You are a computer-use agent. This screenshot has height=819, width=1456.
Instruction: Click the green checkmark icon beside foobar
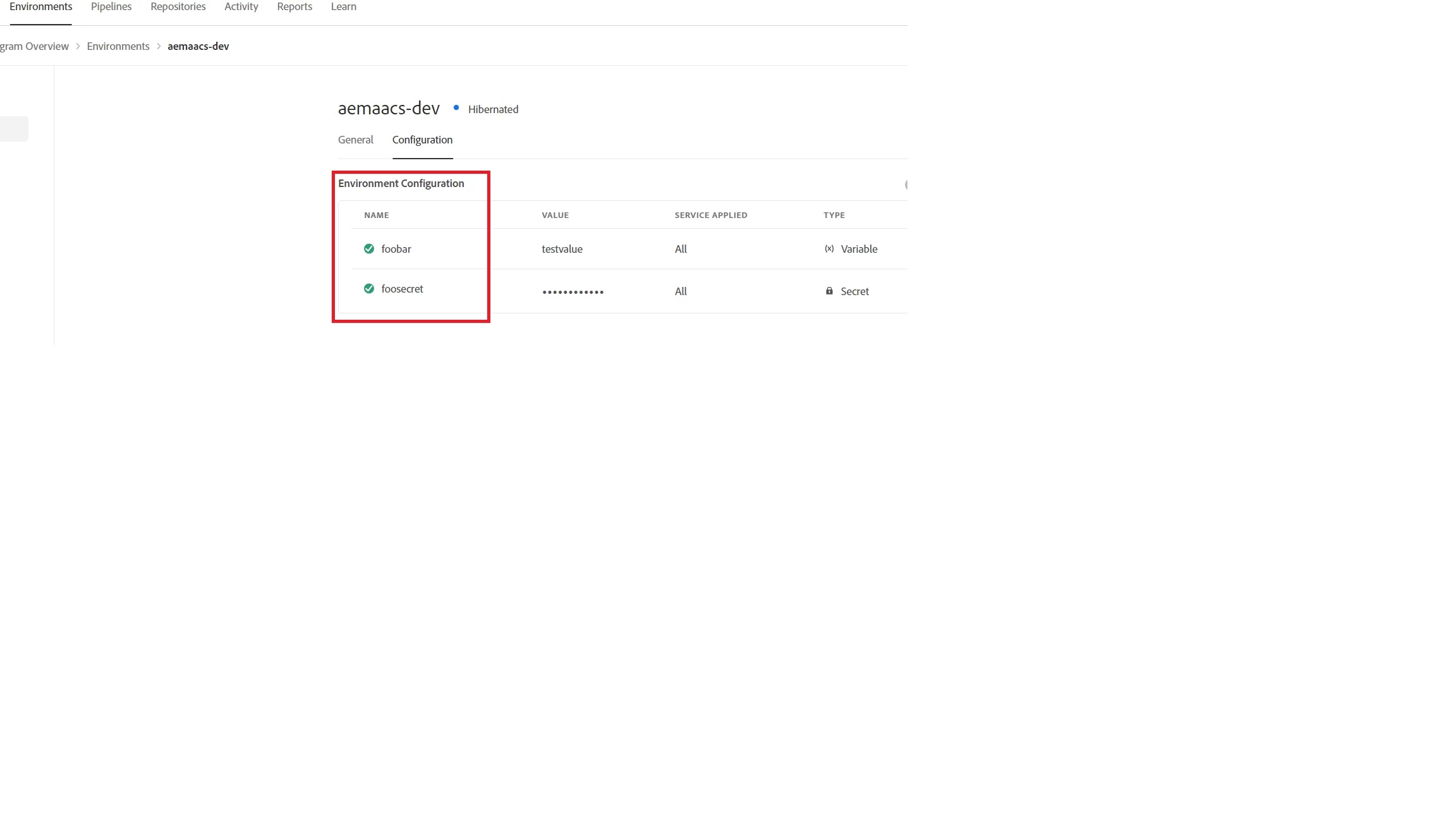[369, 249]
